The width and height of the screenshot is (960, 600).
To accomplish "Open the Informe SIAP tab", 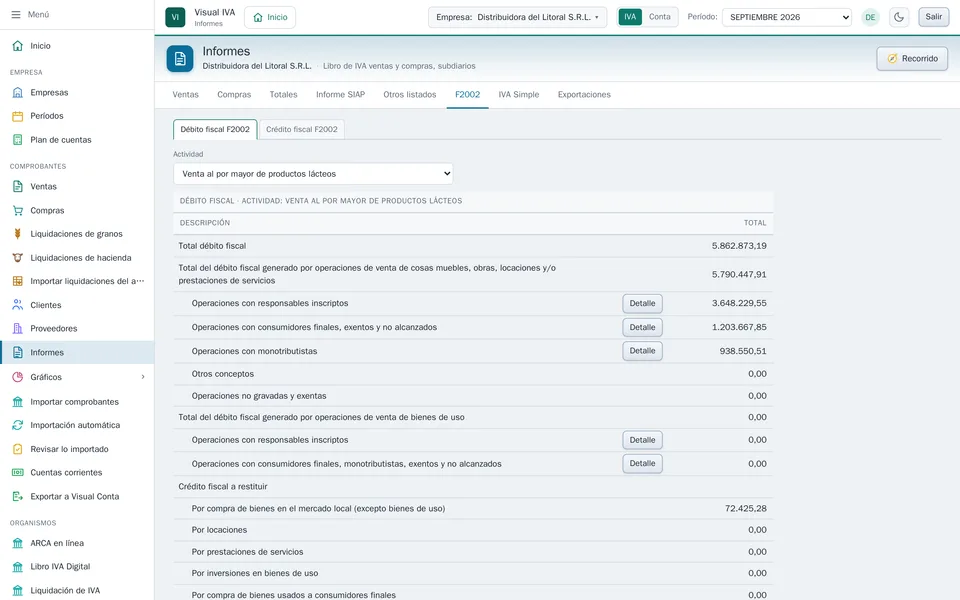I will (x=340, y=94).
